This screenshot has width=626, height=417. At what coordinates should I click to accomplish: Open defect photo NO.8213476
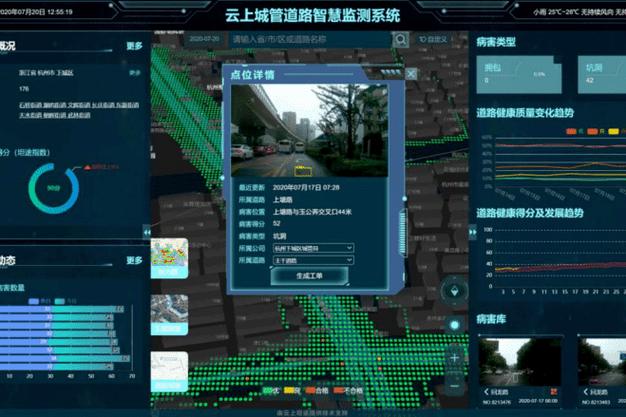[520, 361]
